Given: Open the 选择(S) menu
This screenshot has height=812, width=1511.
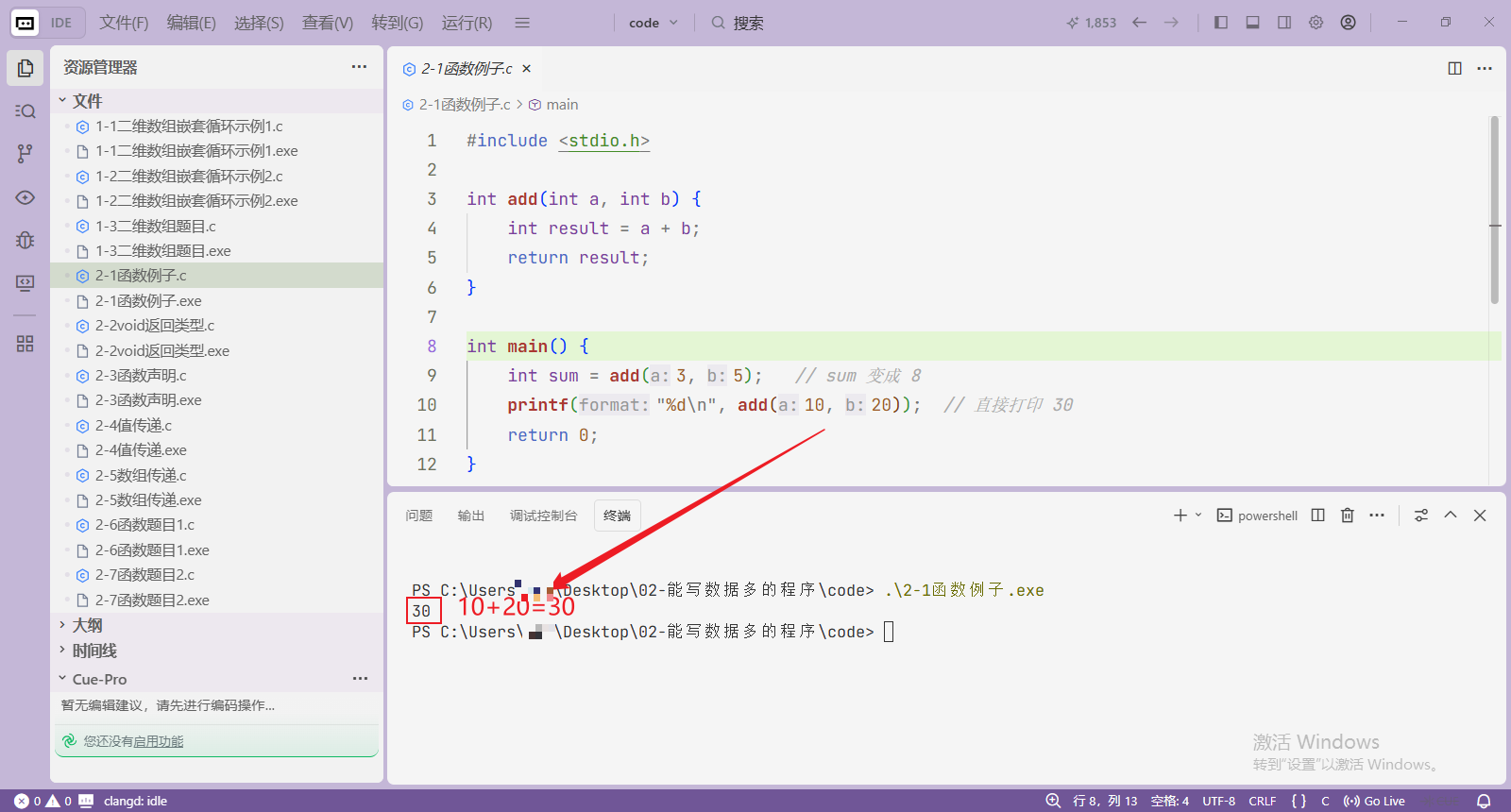Looking at the screenshot, I should click(x=259, y=23).
